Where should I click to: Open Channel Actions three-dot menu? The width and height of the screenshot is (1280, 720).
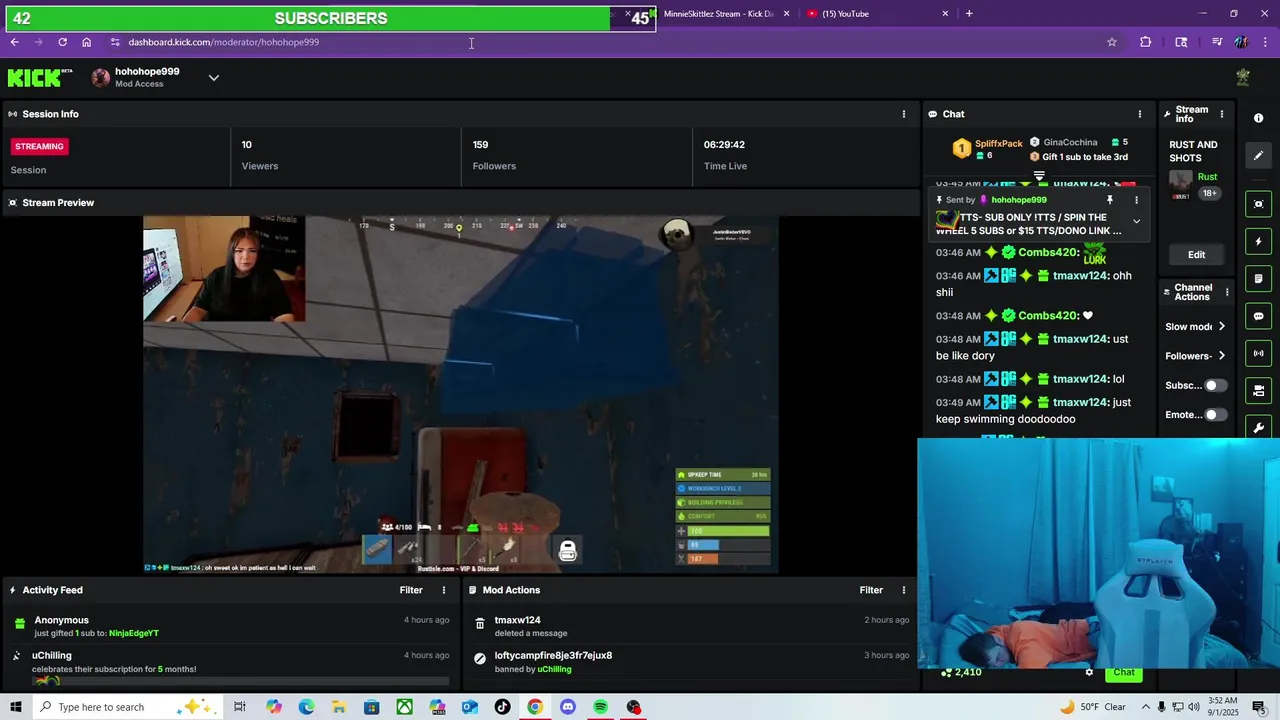click(1227, 292)
